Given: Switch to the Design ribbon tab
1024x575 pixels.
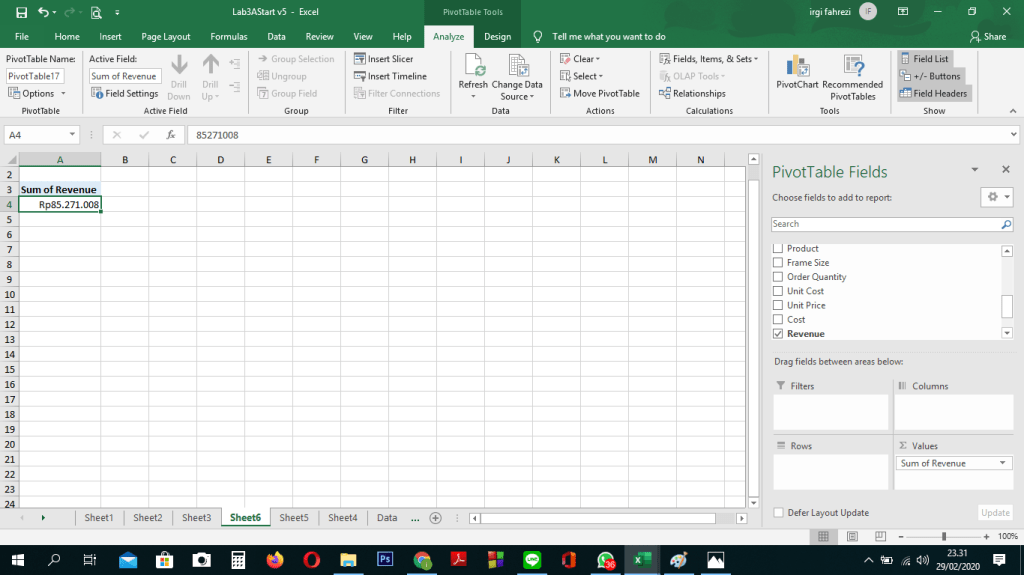Looking at the screenshot, I should coord(497,36).
